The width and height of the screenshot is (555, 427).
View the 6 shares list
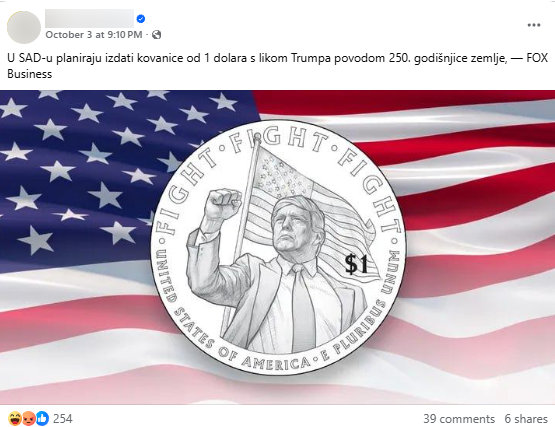(526, 419)
